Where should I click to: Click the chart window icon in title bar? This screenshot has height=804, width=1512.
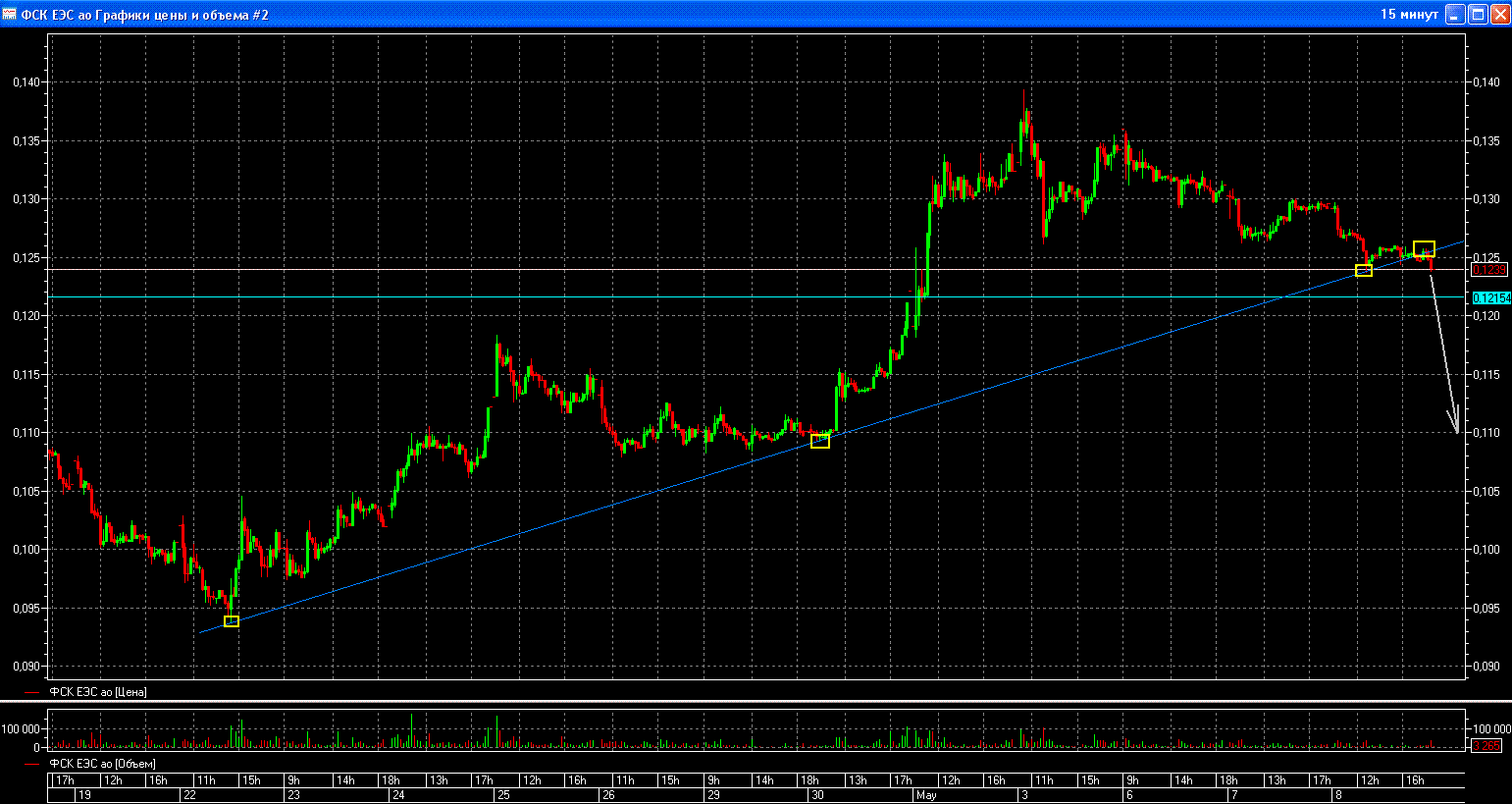10,14
